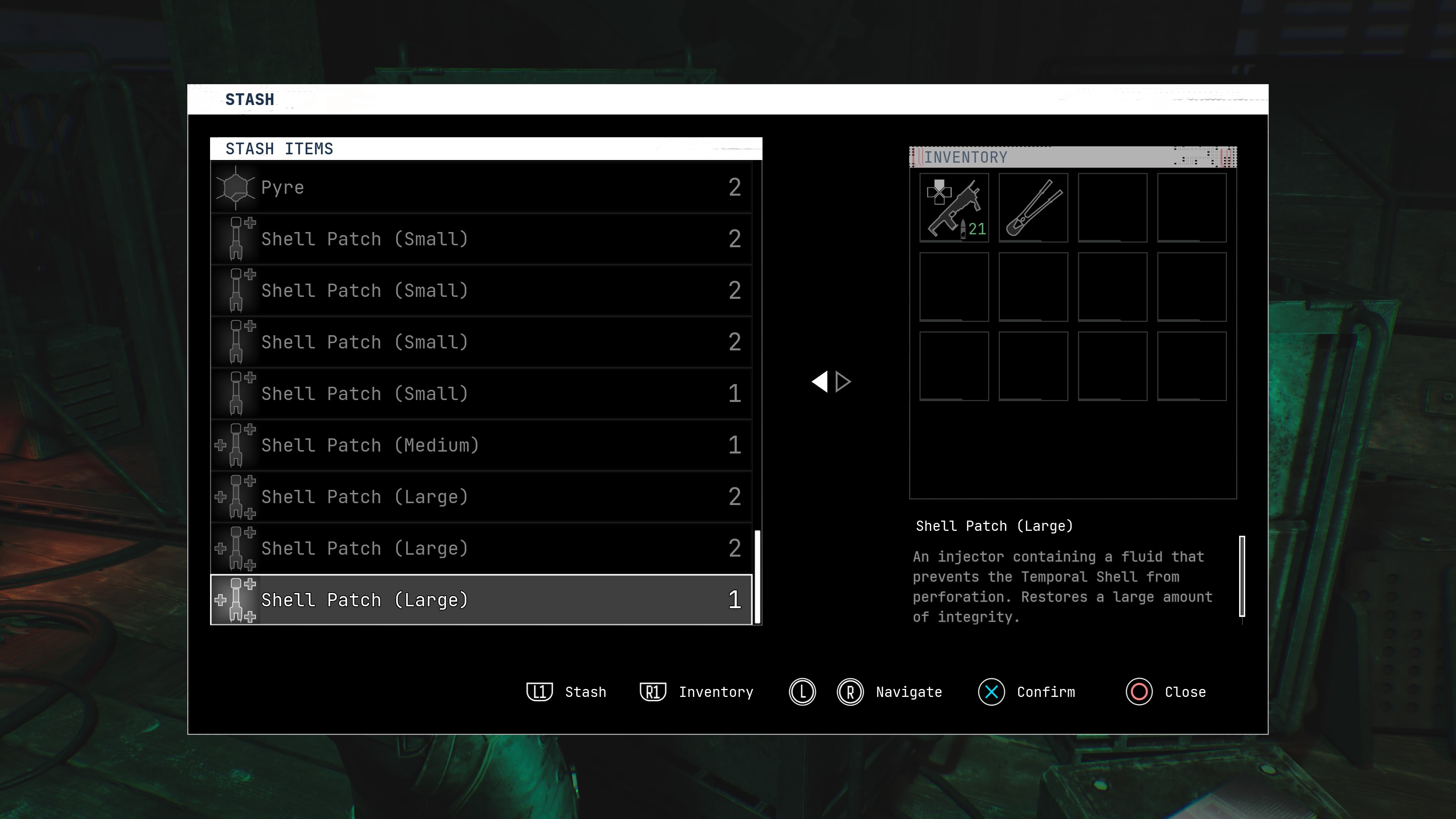
Task: Click the Shell Patch (Medium) injector icon
Action: (x=236, y=446)
